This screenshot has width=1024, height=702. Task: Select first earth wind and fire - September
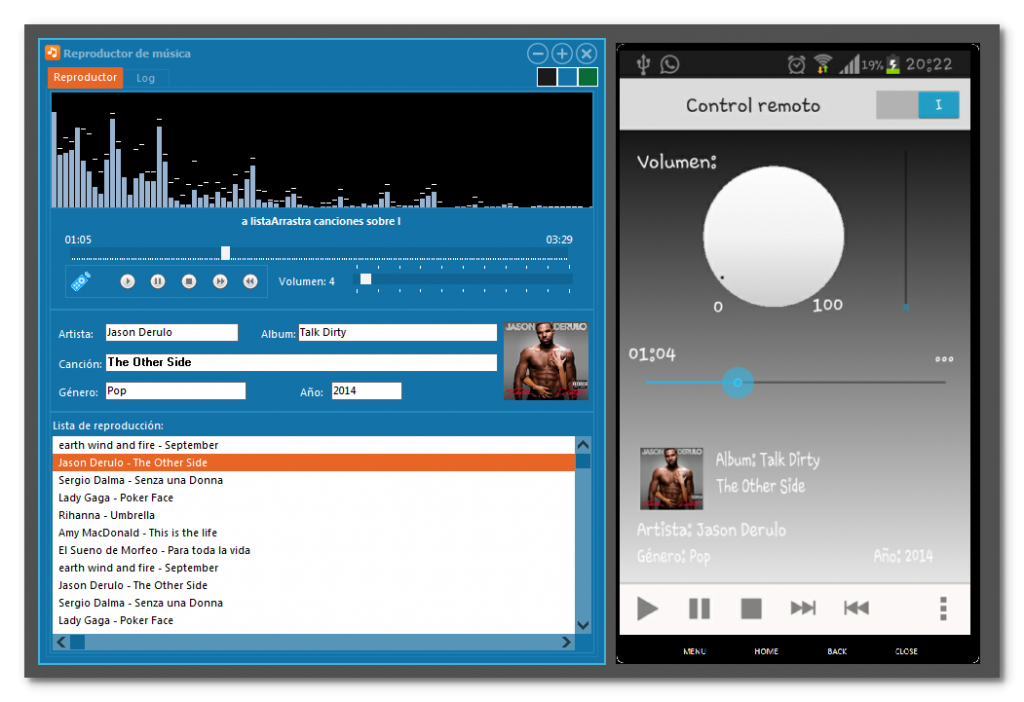coord(313,445)
